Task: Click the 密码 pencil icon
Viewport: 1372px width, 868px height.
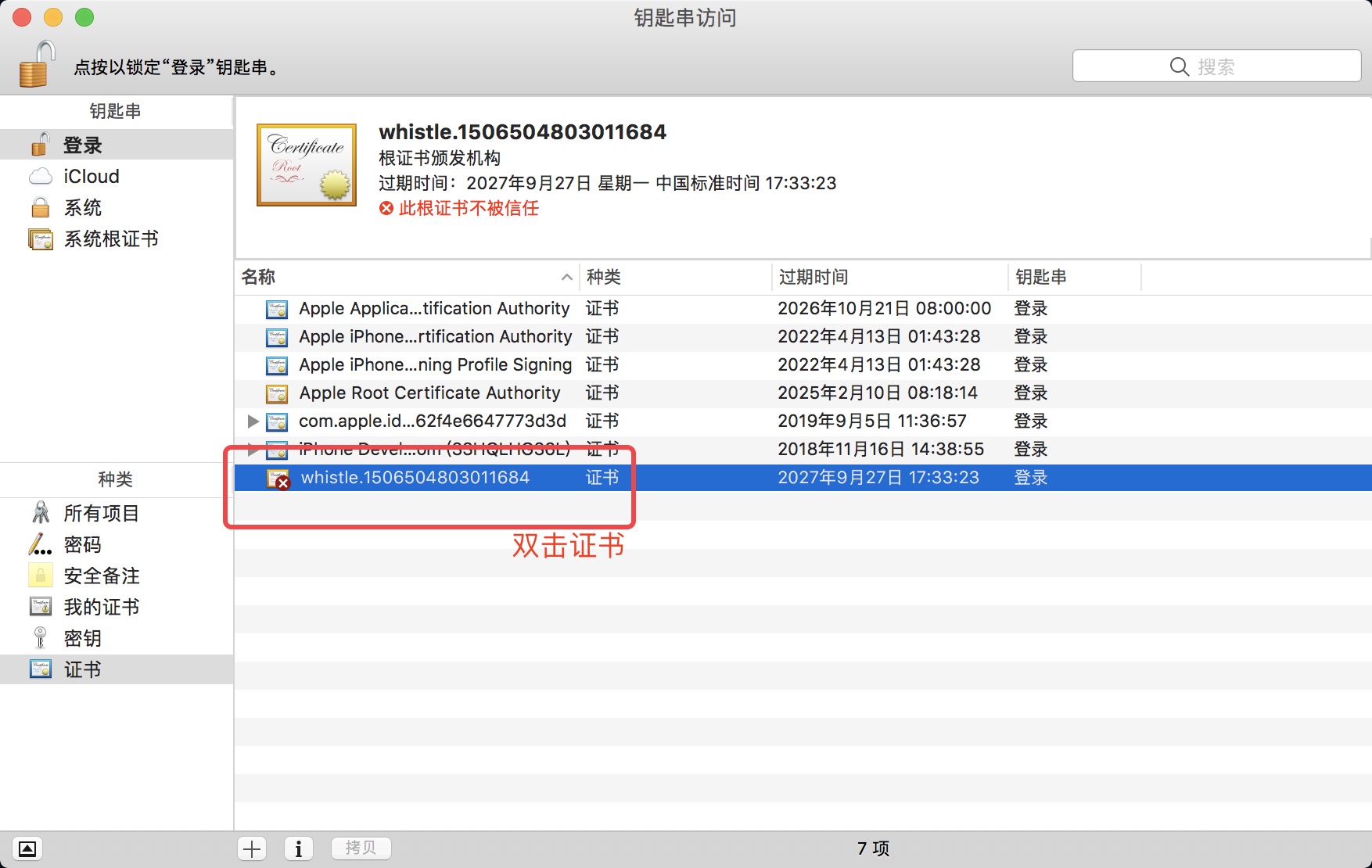Action: click(x=41, y=544)
